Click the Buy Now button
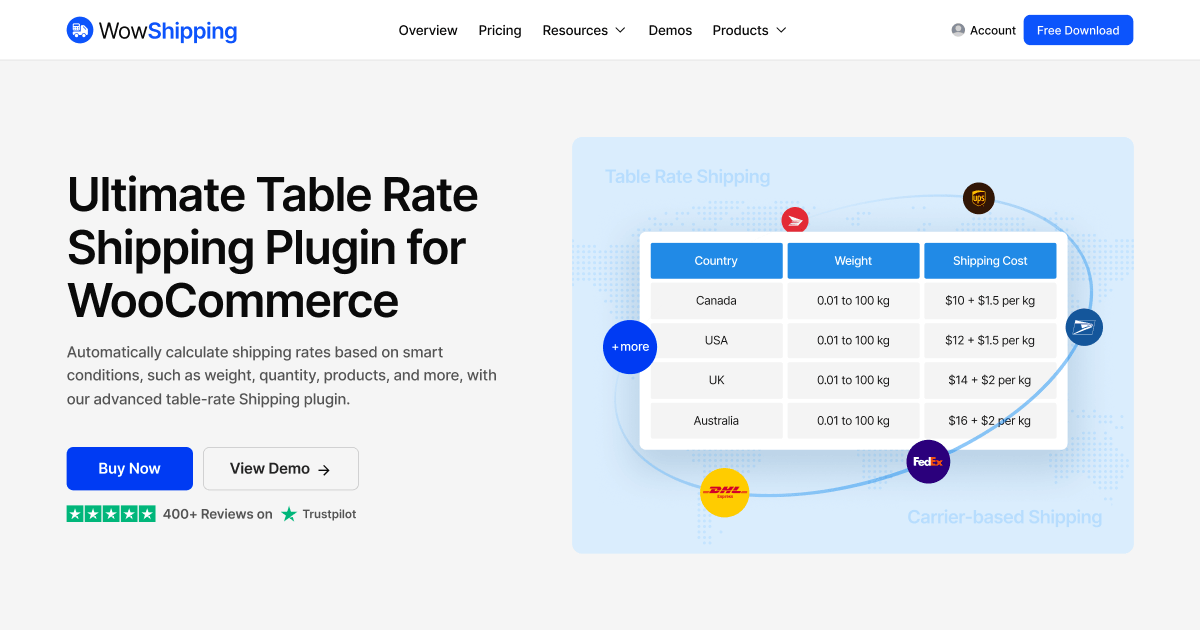Image resolution: width=1200 pixels, height=630 pixels. (x=130, y=468)
